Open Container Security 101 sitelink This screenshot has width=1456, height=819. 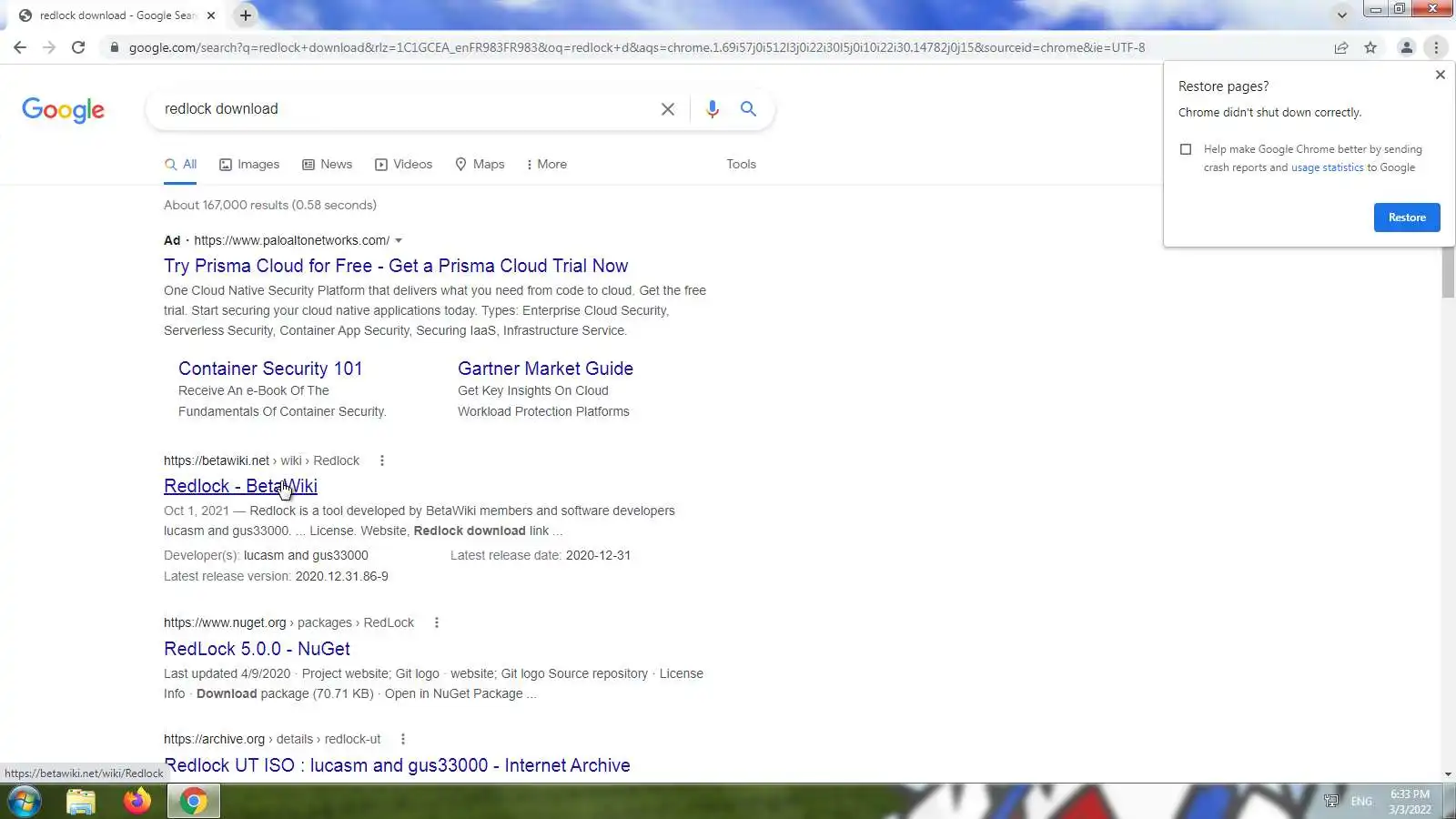[270, 369]
